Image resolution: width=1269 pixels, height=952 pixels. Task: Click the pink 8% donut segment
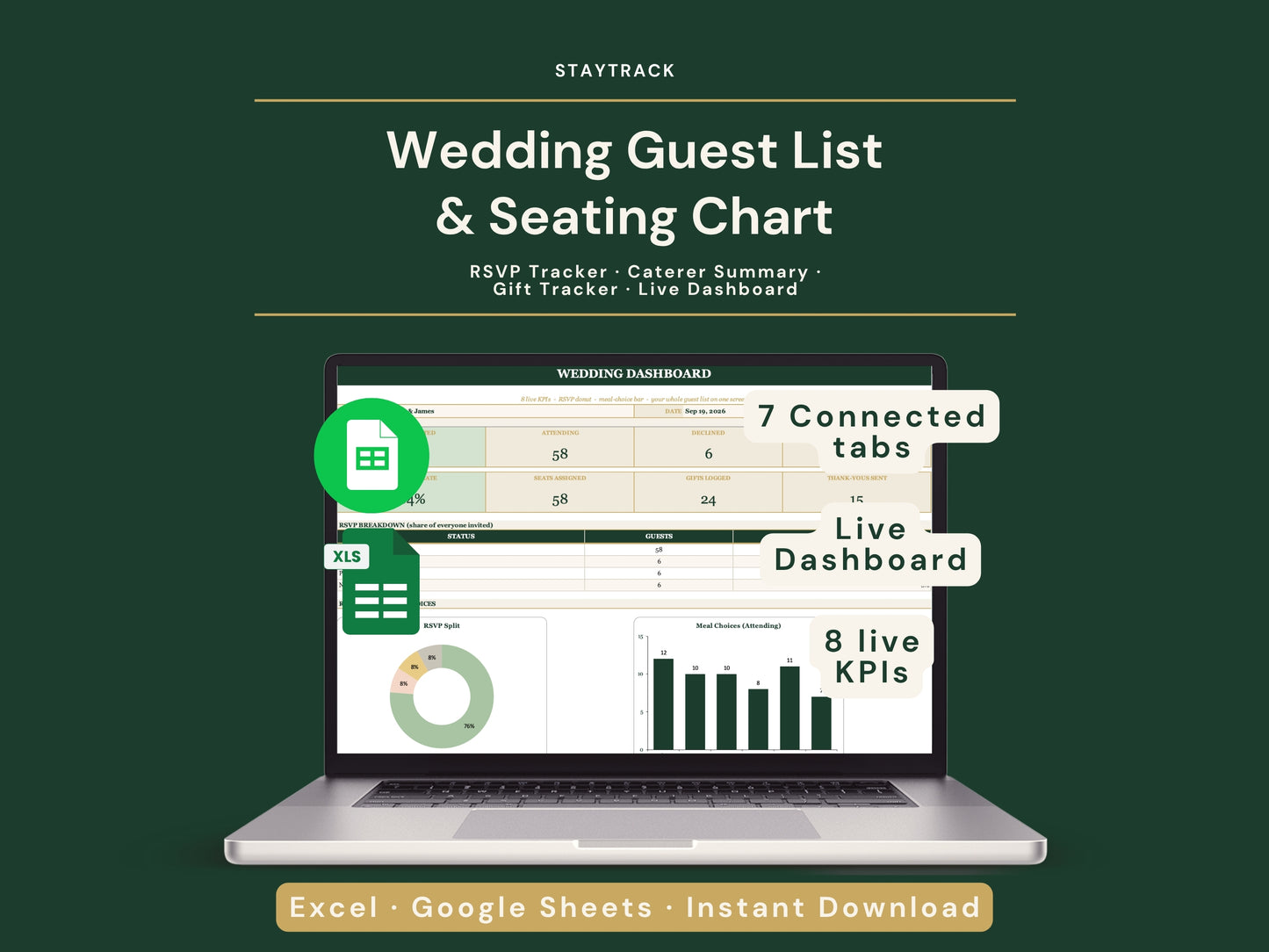[403, 682]
